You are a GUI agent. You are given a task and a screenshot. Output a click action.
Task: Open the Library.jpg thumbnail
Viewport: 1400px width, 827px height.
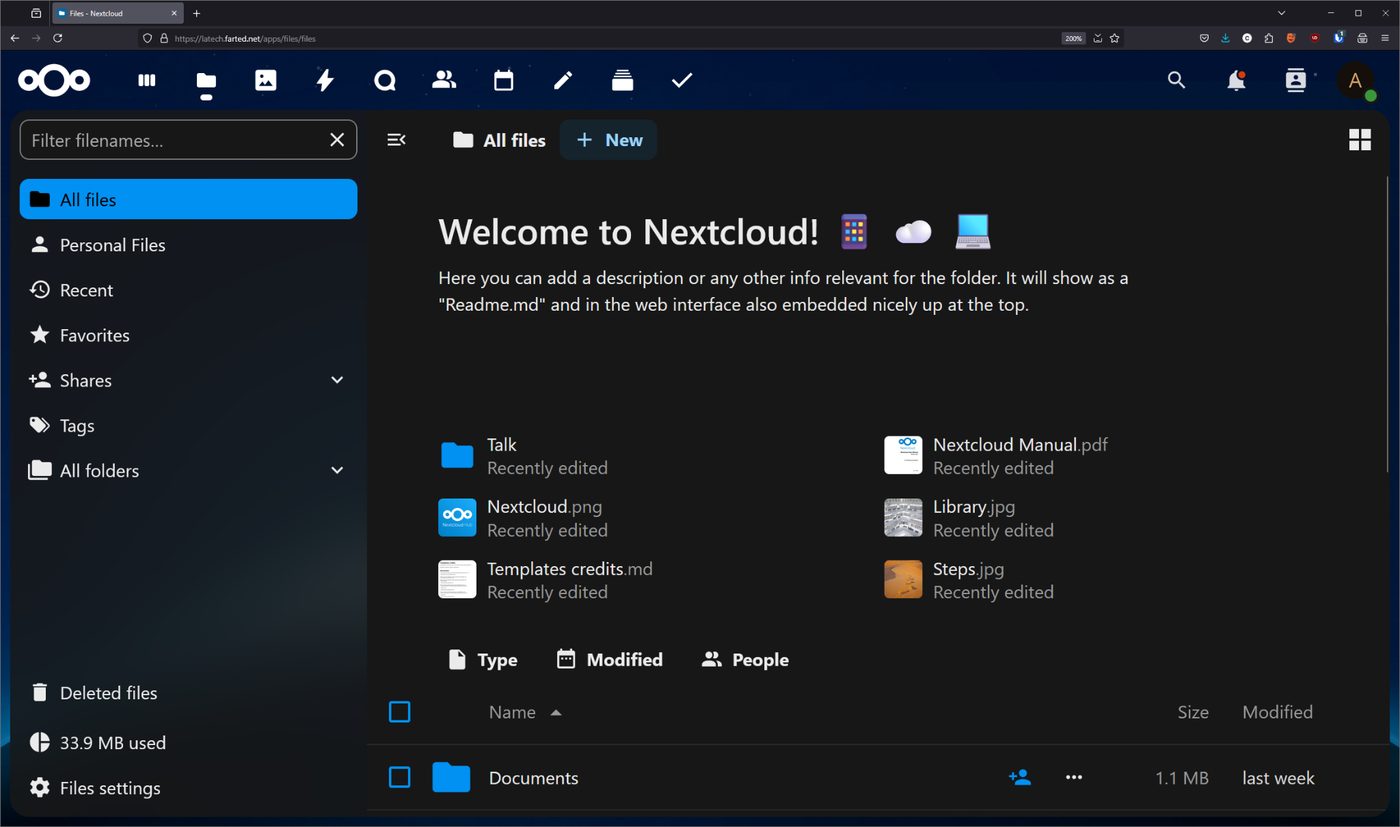coord(903,518)
